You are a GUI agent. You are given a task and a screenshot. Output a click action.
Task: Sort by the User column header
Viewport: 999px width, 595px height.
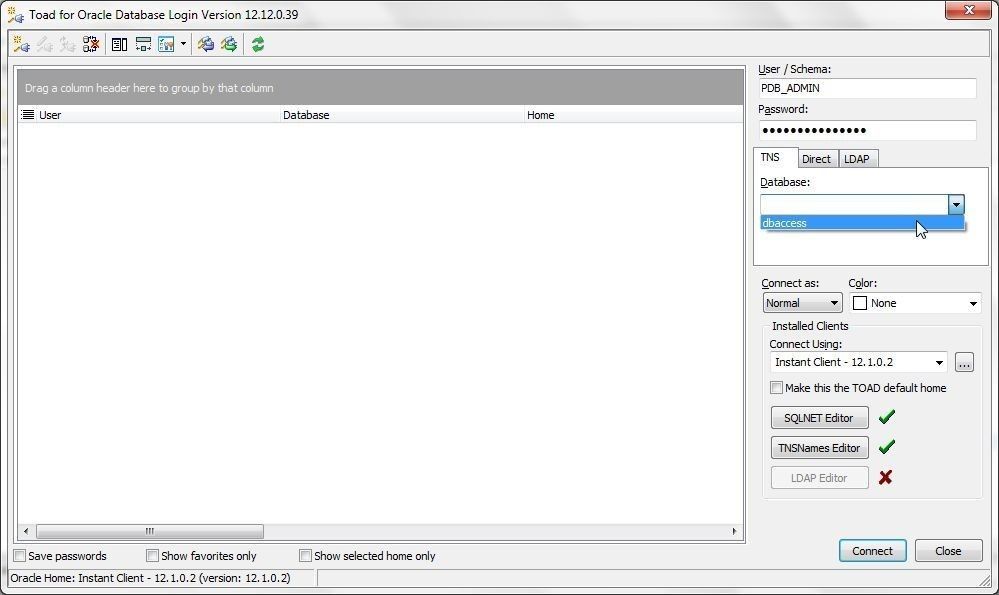coord(158,115)
